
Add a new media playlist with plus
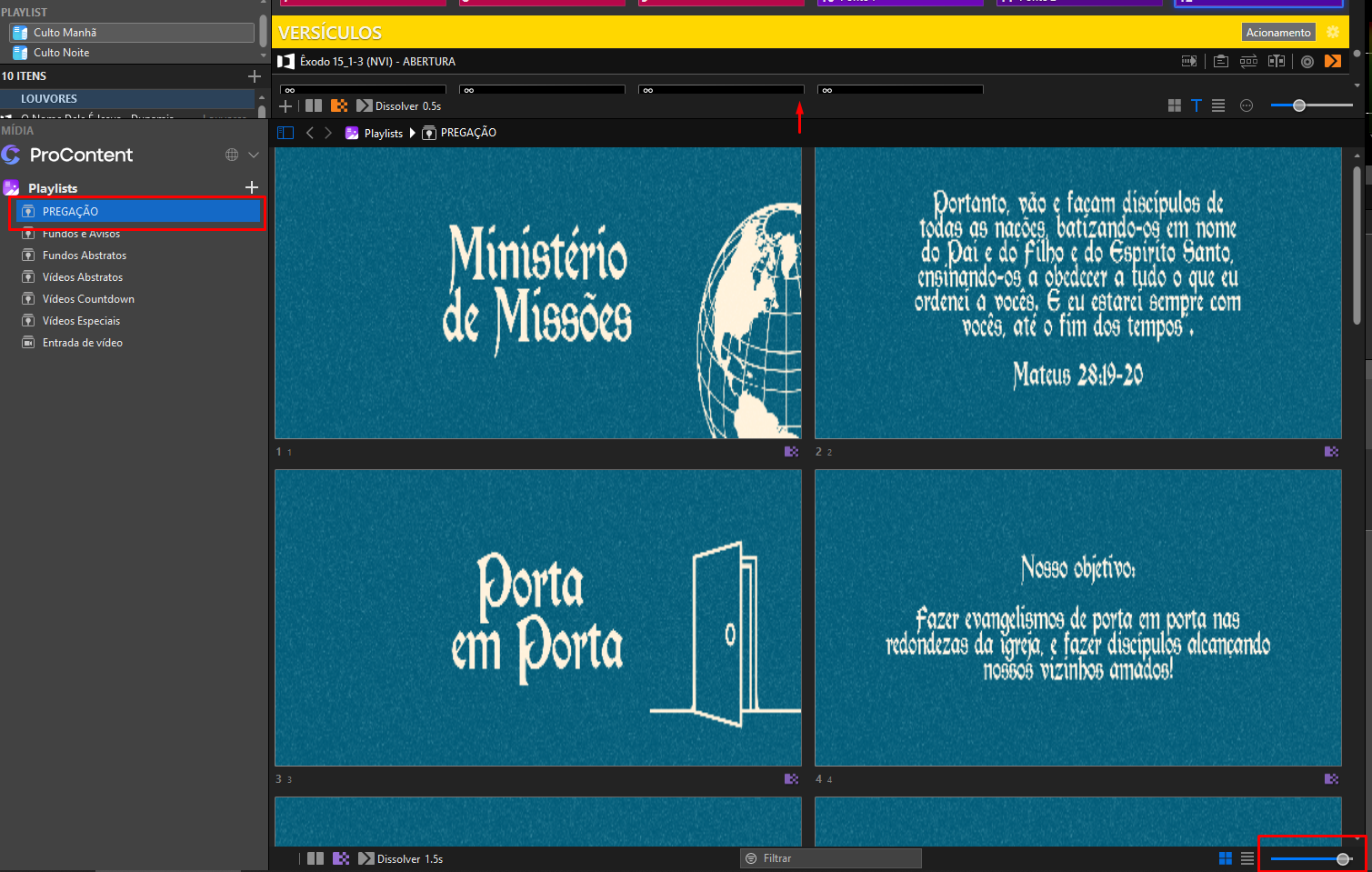(x=252, y=187)
